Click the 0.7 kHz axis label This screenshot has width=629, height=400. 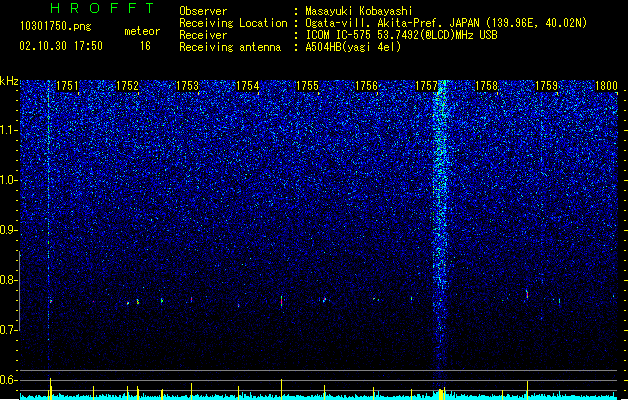click(x=8, y=330)
